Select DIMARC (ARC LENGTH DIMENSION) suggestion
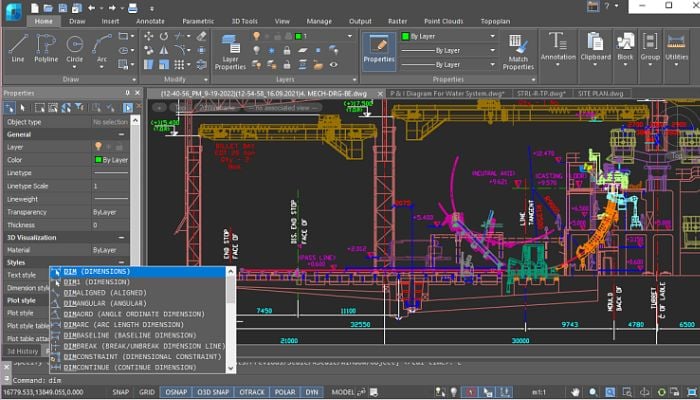Screen dimensions: 700x400 [x=138, y=325]
